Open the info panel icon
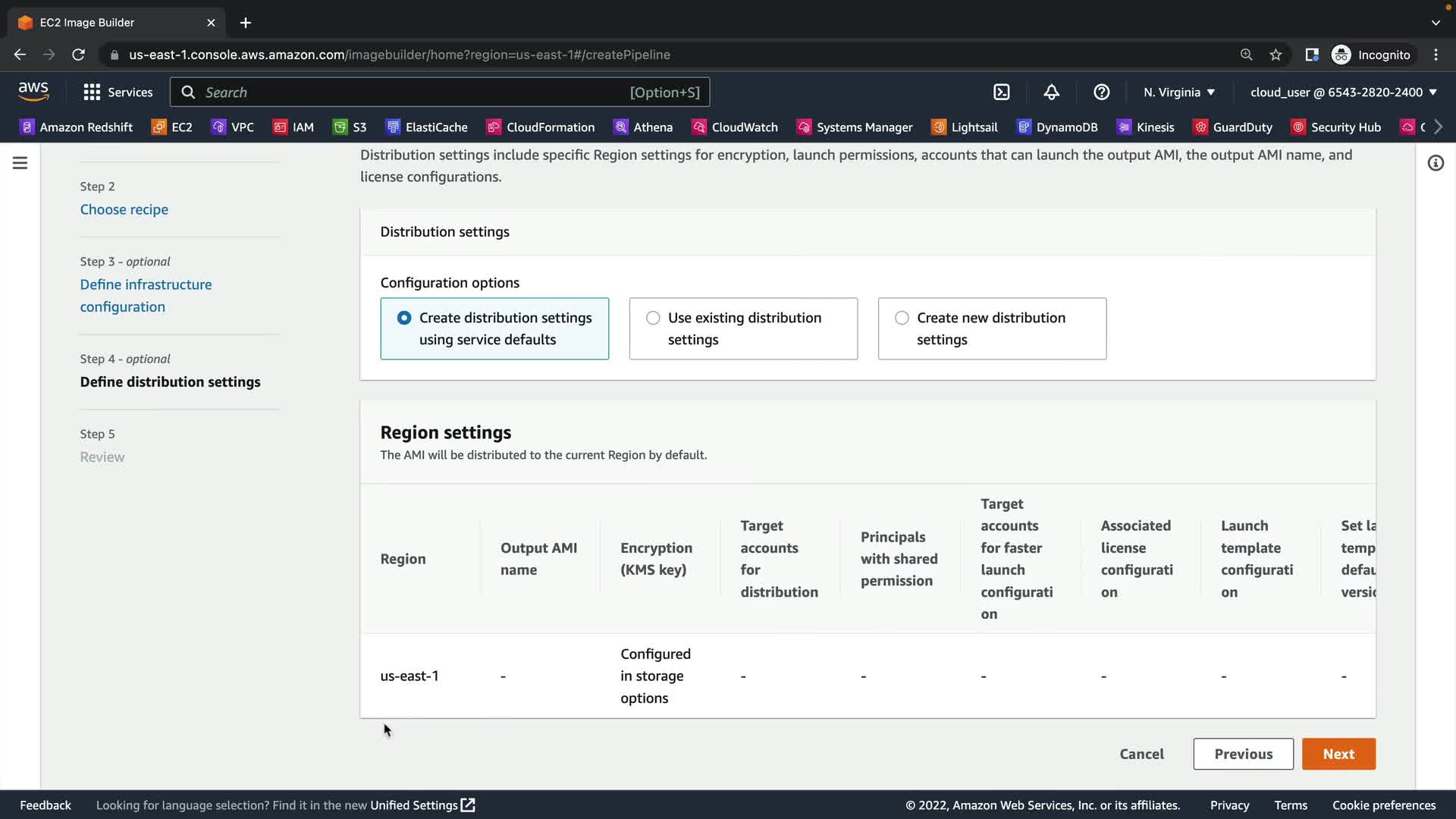The width and height of the screenshot is (1456, 819). pyautogui.click(x=1436, y=163)
